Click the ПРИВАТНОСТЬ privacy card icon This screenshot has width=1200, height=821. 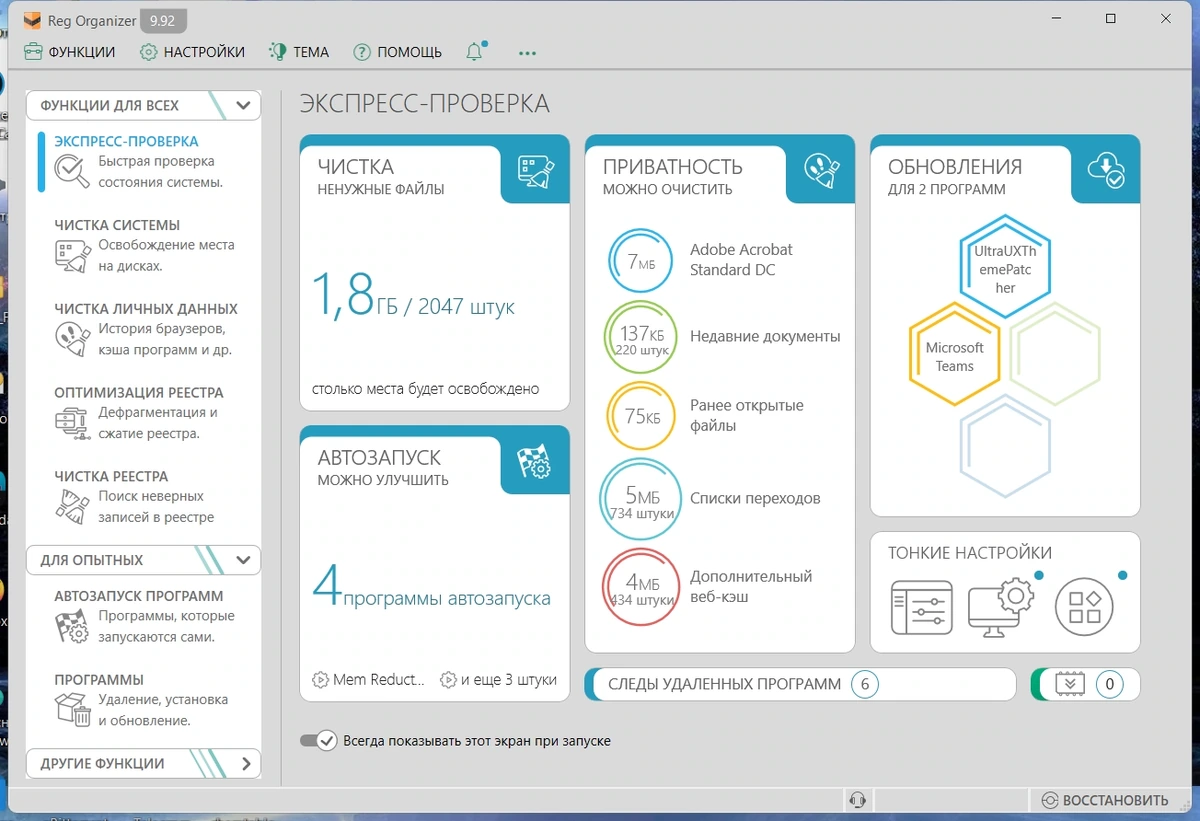pyautogui.click(x=821, y=171)
